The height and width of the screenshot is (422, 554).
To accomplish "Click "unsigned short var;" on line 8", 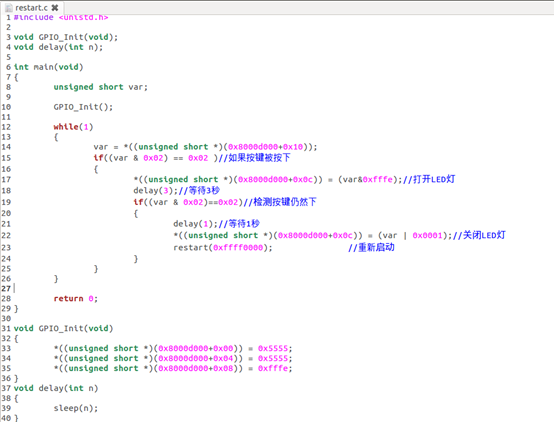I will [x=101, y=87].
